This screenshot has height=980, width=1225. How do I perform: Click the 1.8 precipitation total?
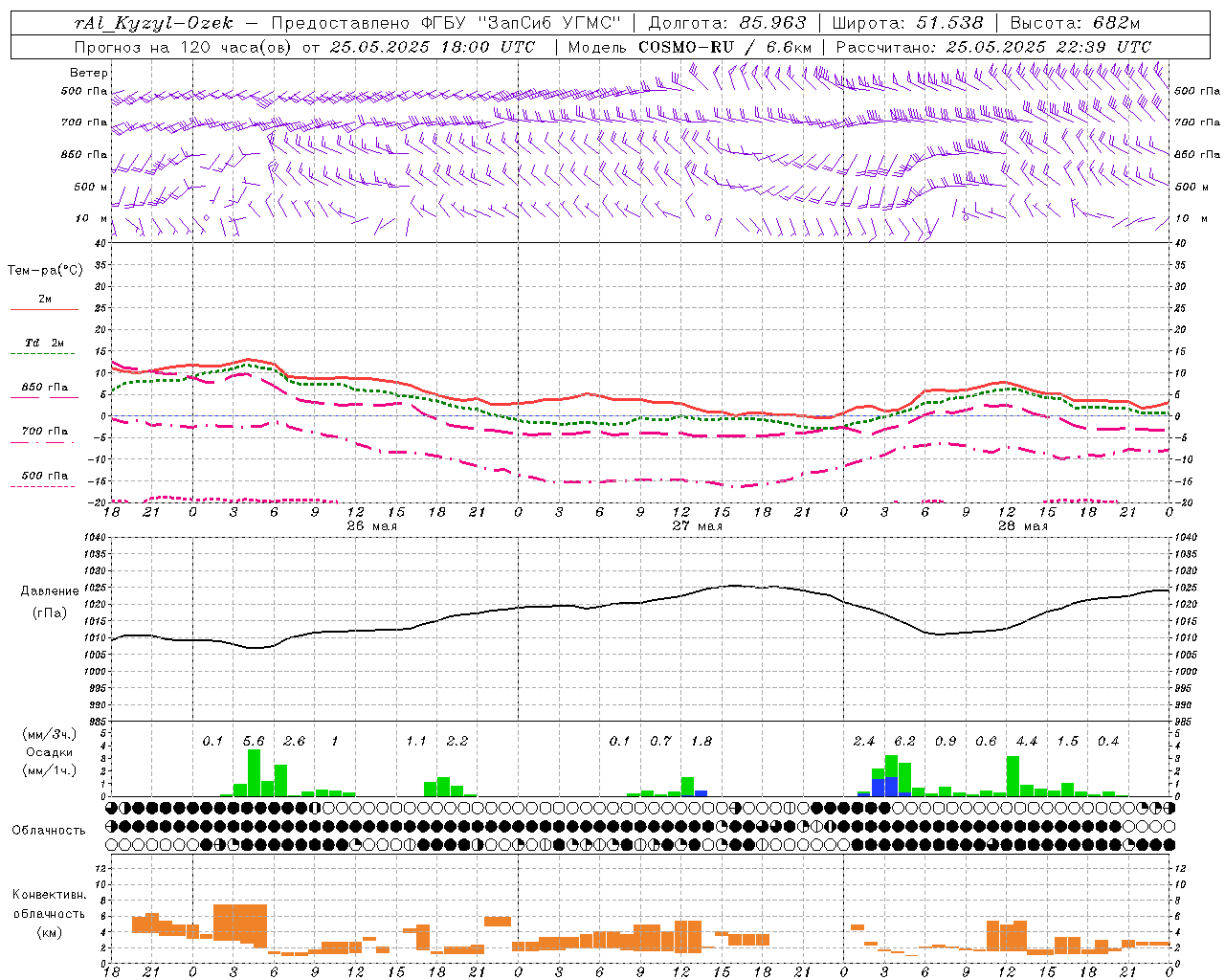(702, 741)
